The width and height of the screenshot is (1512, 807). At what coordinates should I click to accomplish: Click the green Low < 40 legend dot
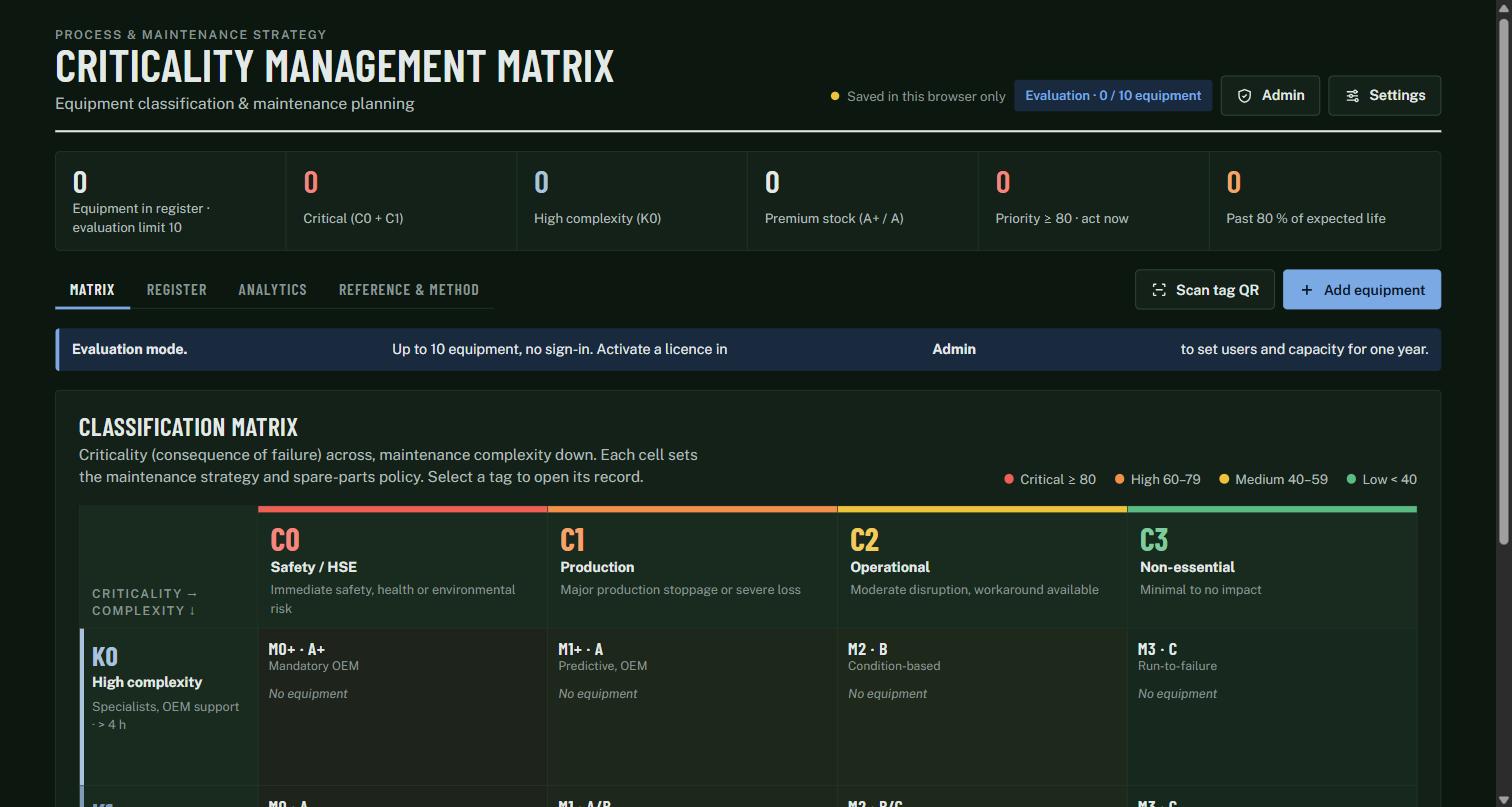[x=1351, y=479]
